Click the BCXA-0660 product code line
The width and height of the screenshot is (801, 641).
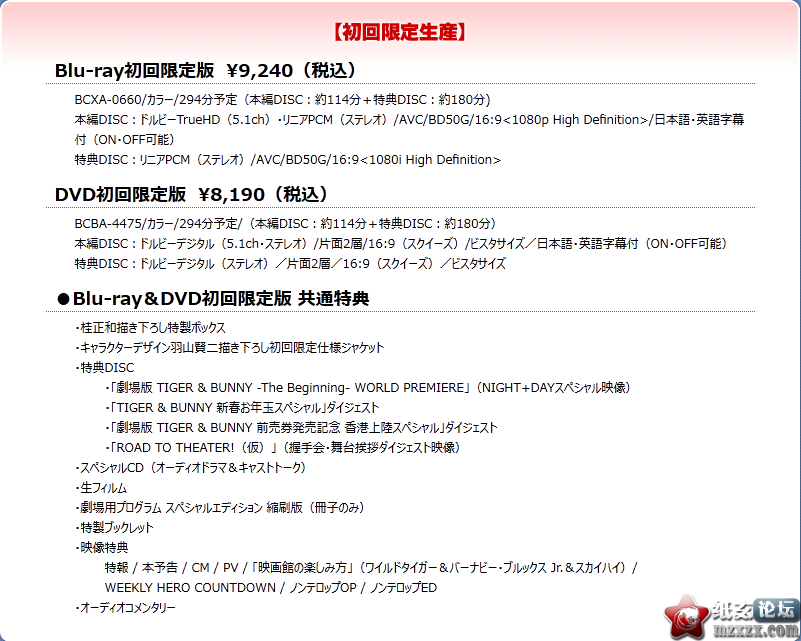(x=282, y=100)
